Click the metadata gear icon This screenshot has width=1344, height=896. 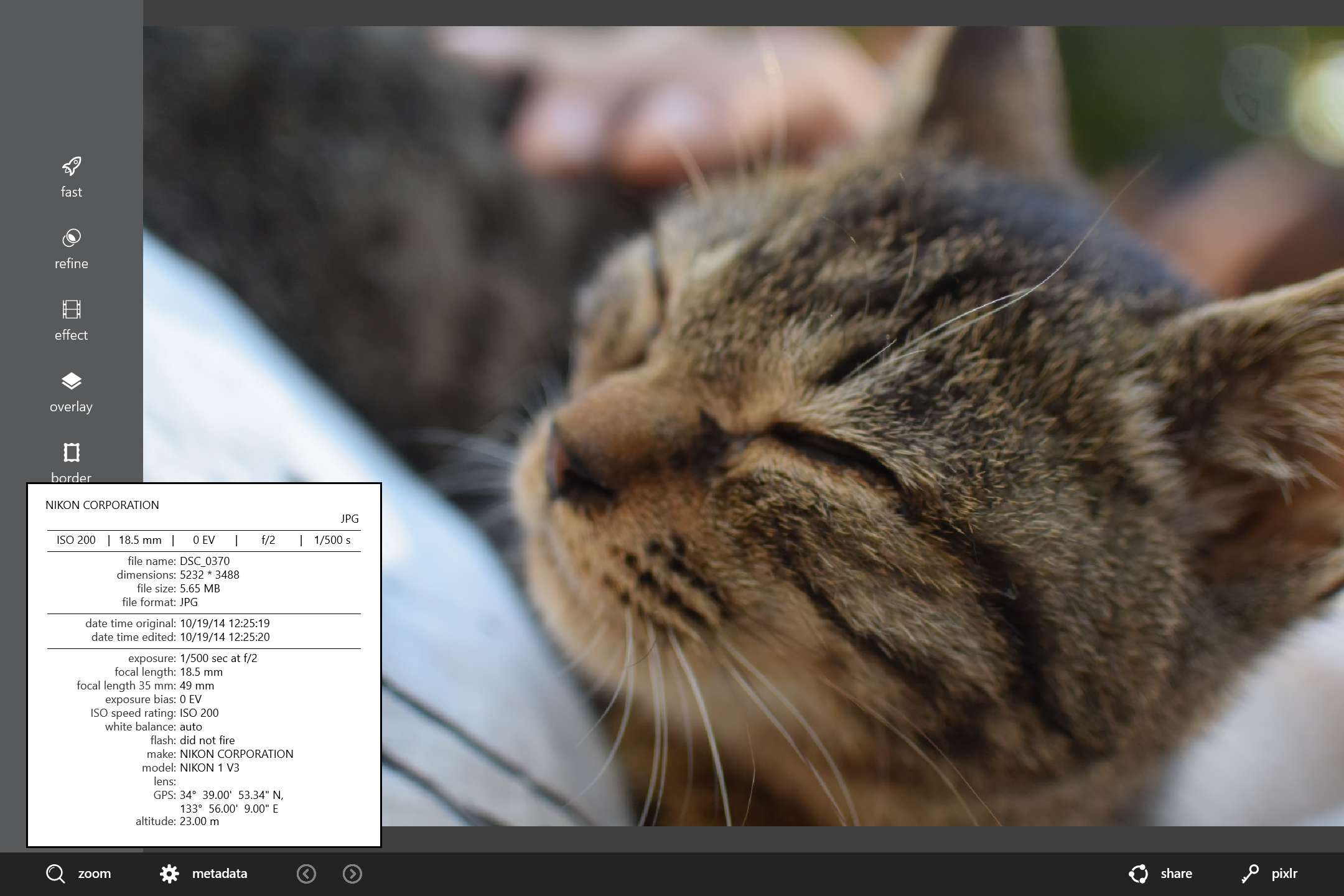[169, 874]
